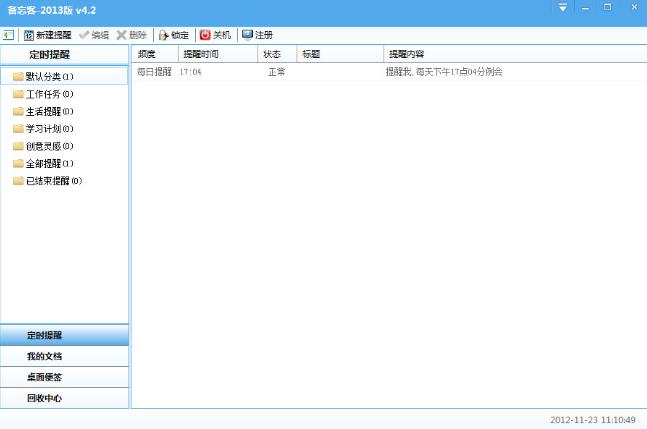Open the title bar dropdown menu arrow
The width and height of the screenshot is (647, 429).
coord(562,7)
